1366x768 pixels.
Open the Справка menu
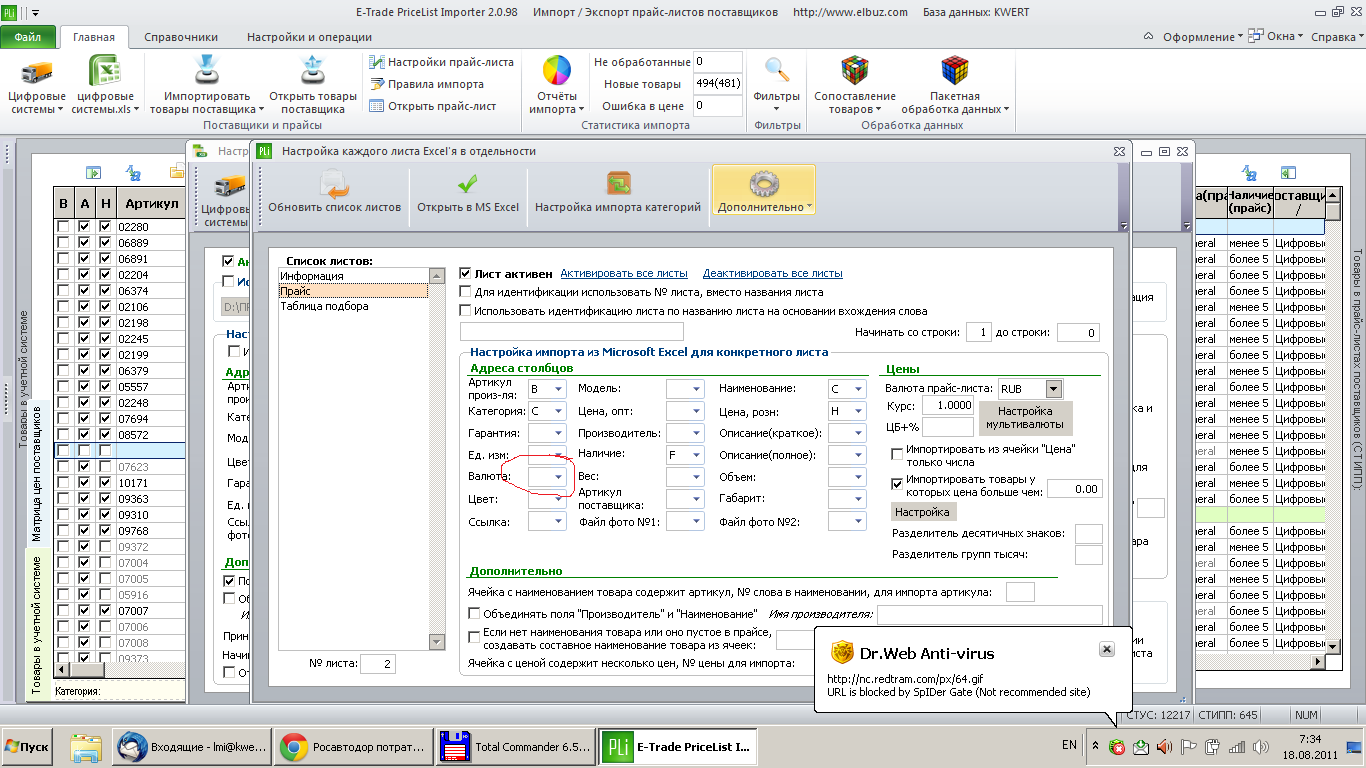click(x=1335, y=37)
